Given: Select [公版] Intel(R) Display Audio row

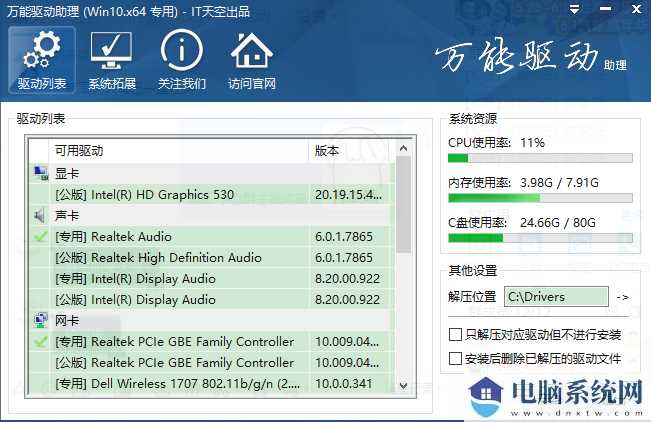Looking at the screenshot, I should pyautogui.click(x=210, y=299).
